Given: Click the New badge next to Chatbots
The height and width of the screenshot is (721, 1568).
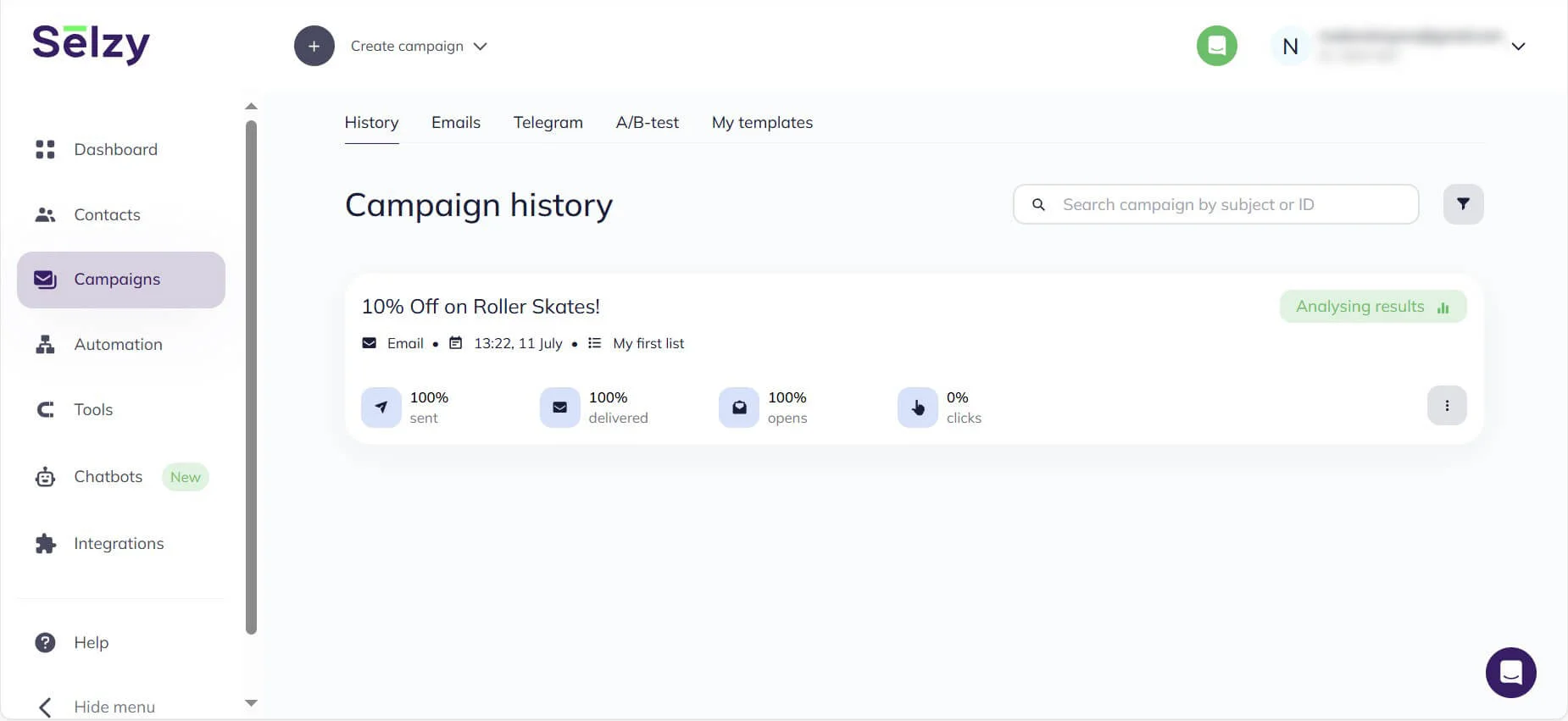Looking at the screenshot, I should 185,477.
